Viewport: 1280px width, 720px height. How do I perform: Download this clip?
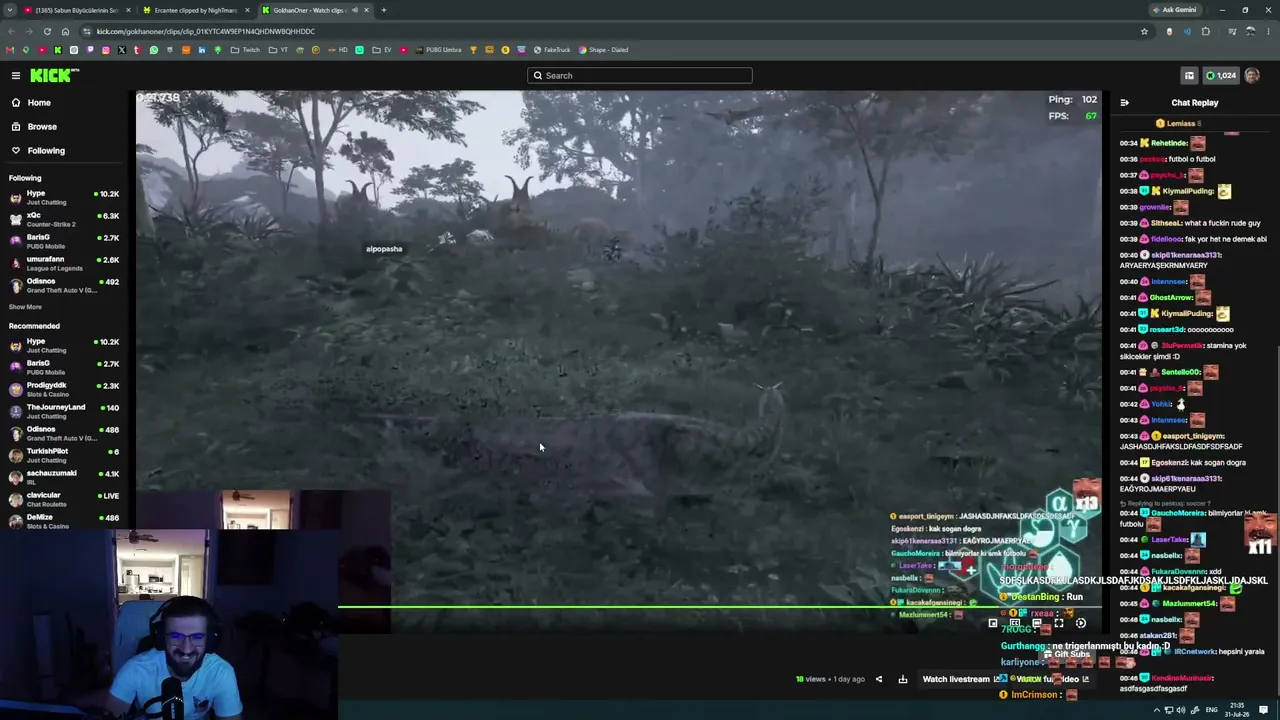(903, 679)
